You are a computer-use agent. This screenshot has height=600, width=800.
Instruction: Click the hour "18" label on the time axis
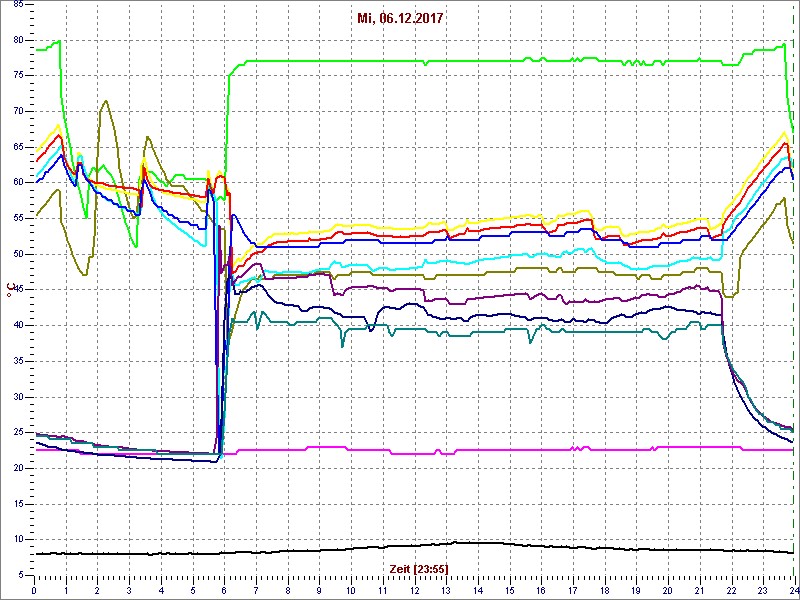tap(605, 589)
